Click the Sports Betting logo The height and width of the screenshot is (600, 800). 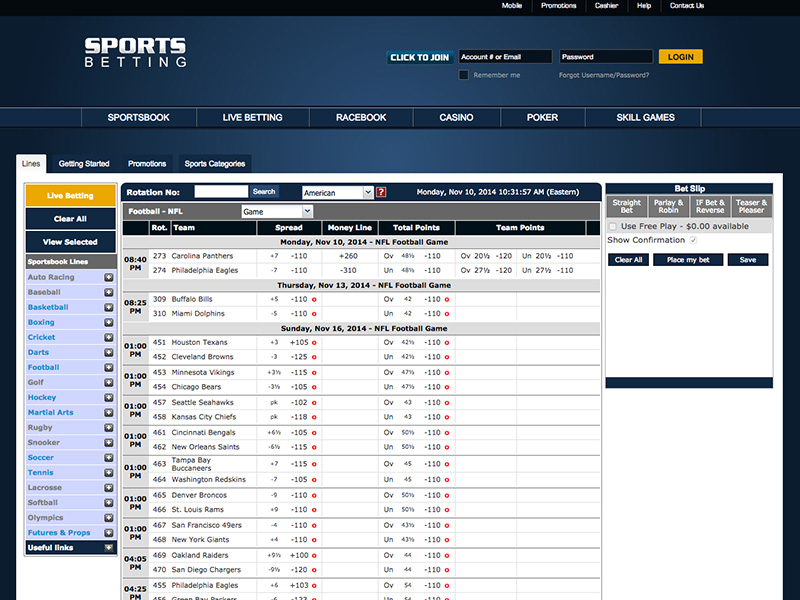click(x=136, y=53)
